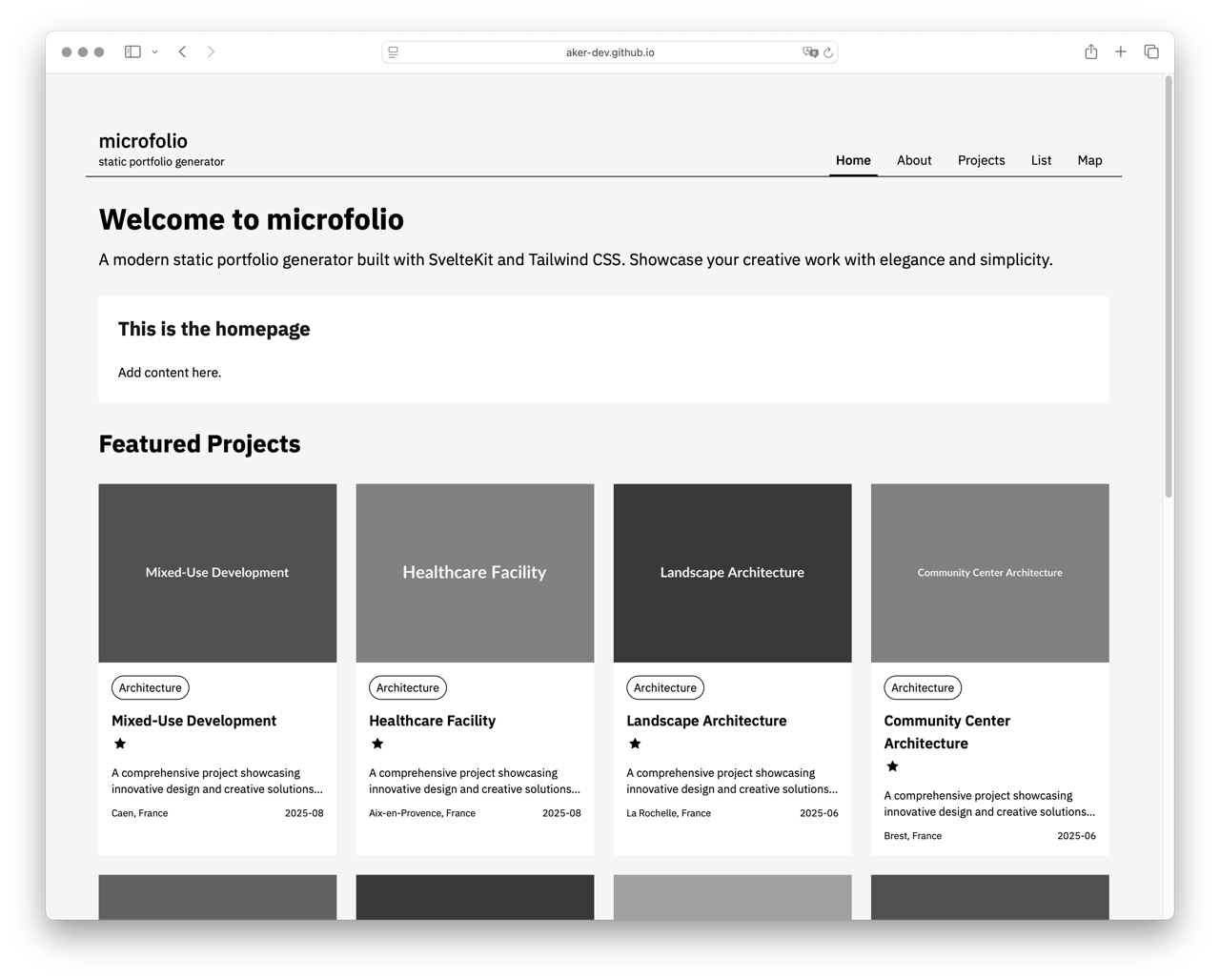Click the 2025-06 date on Landscape Architecture card
Viewport: 1220px width, 980px height.
click(819, 813)
